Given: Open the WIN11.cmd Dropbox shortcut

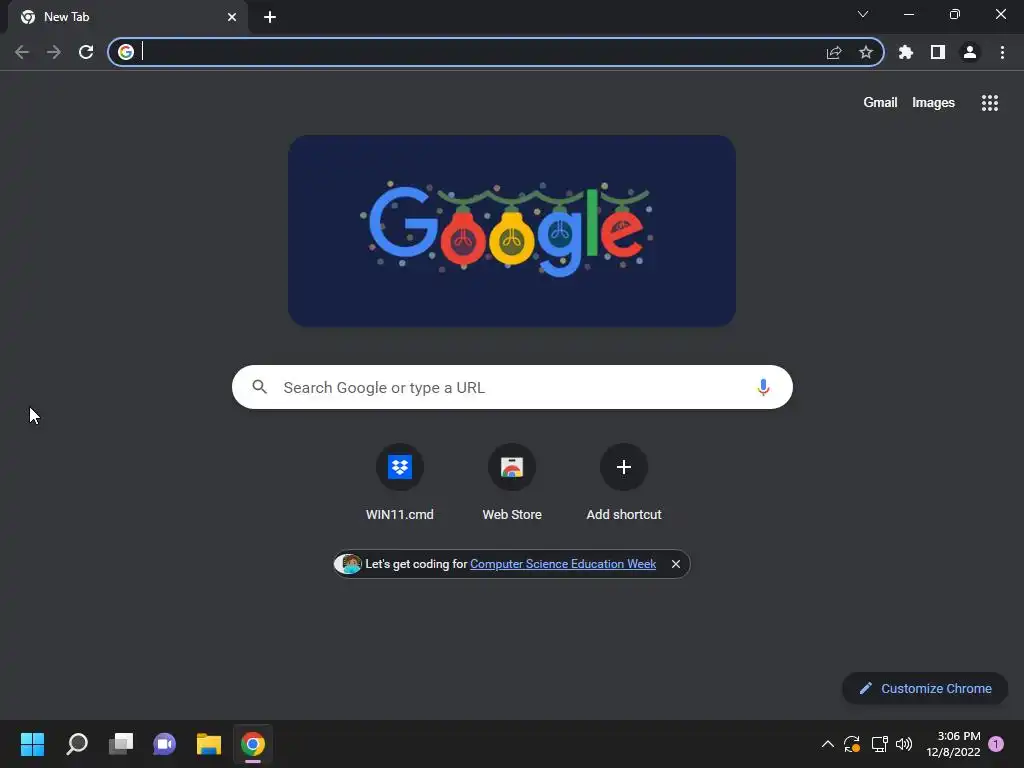Looking at the screenshot, I should point(400,467).
